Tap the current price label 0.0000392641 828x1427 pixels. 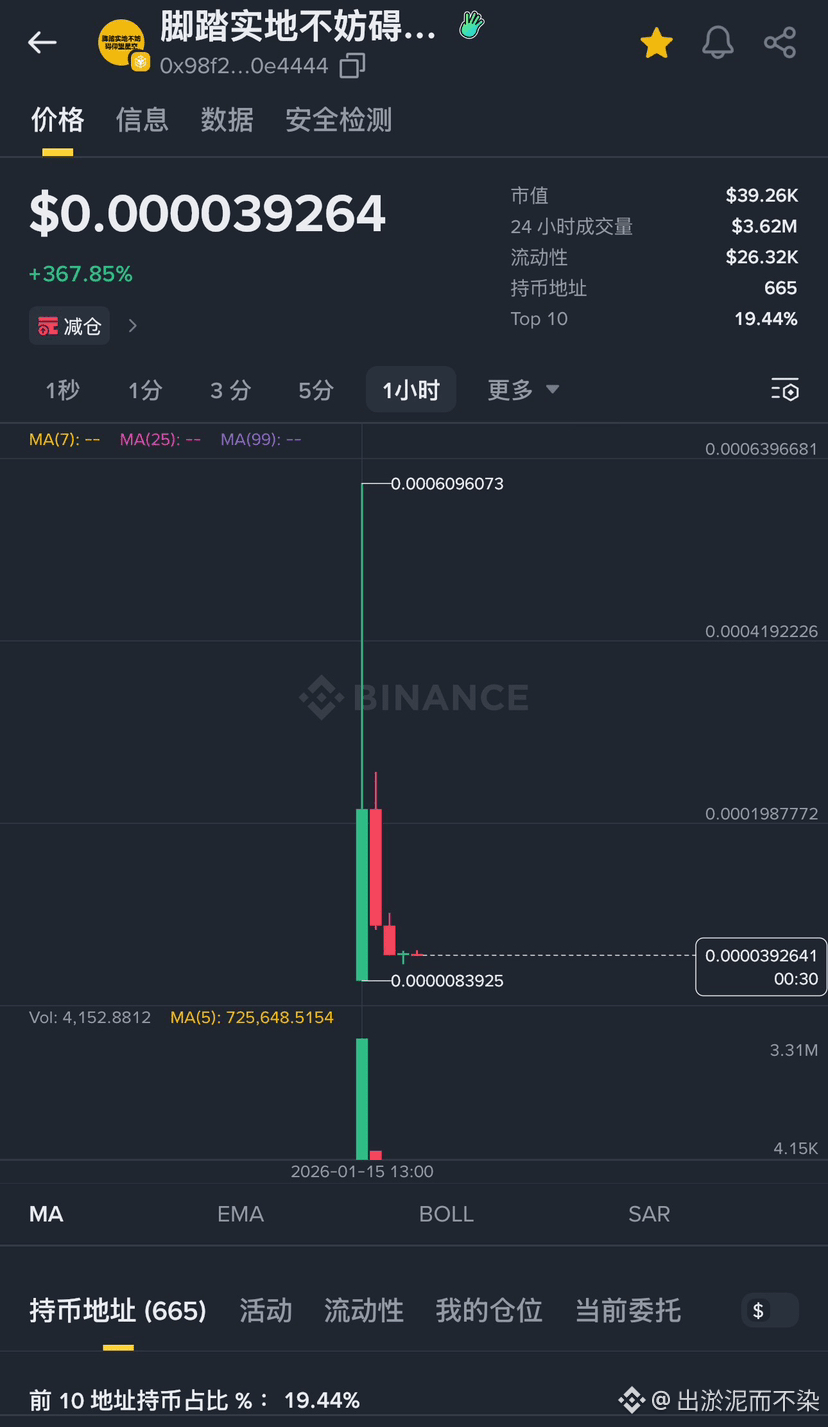[x=761, y=956]
